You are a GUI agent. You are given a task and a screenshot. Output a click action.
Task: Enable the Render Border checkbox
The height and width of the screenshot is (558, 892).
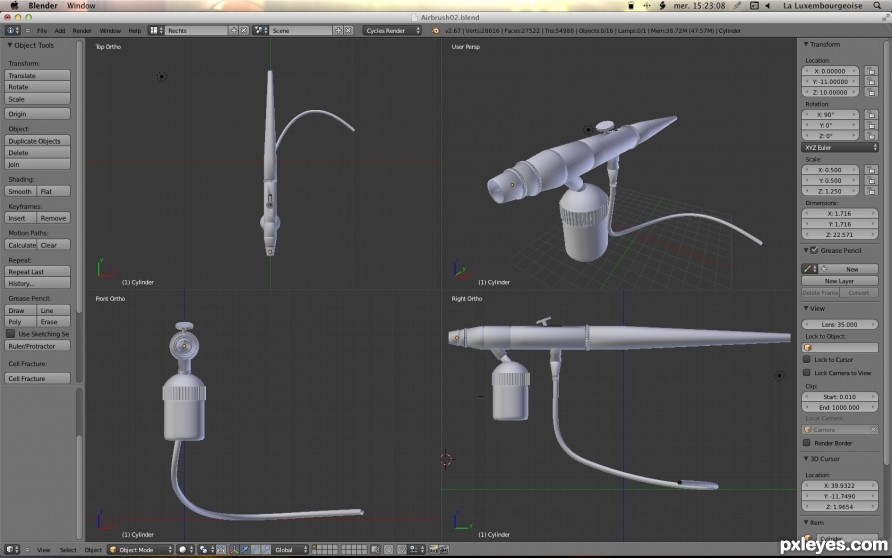(807, 443)
